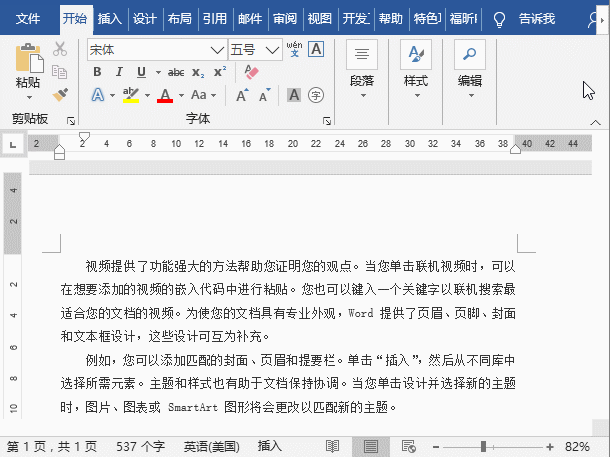Open font size 五号 dropdown

point(272,50)
